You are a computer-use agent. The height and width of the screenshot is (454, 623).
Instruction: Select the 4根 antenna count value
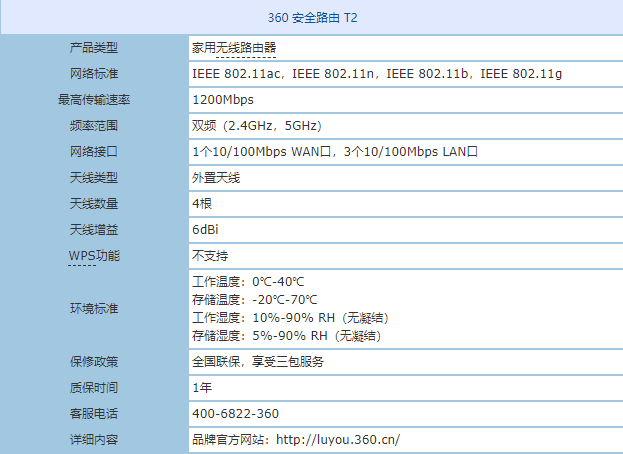click(203, 204)
